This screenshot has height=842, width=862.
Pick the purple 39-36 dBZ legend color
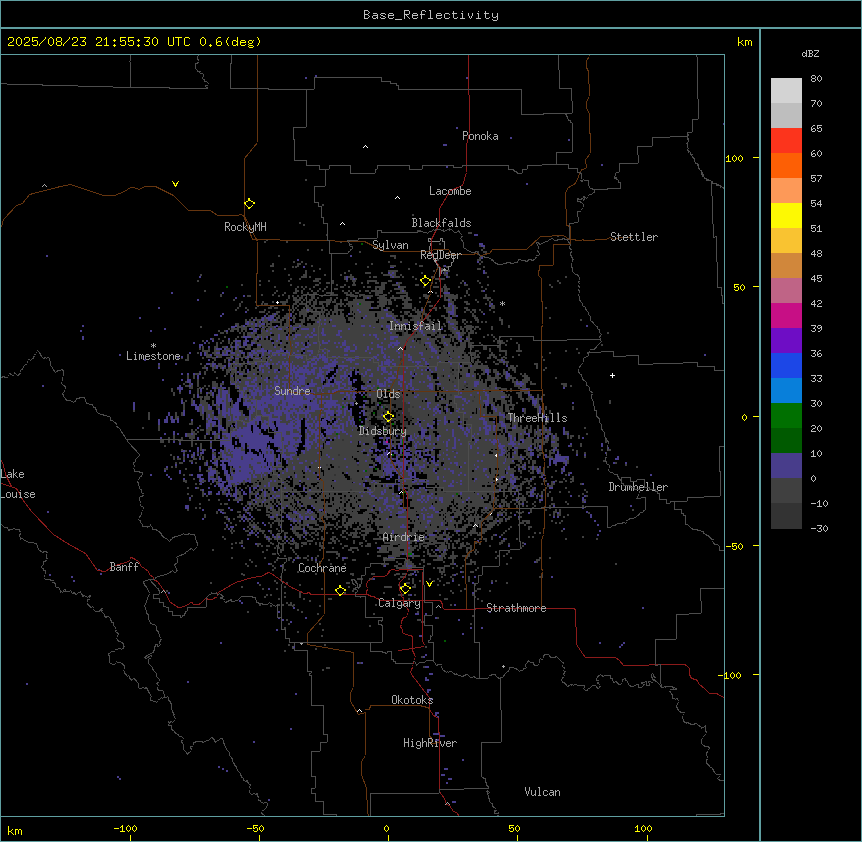pyautogui.click(x=786, y=341)
